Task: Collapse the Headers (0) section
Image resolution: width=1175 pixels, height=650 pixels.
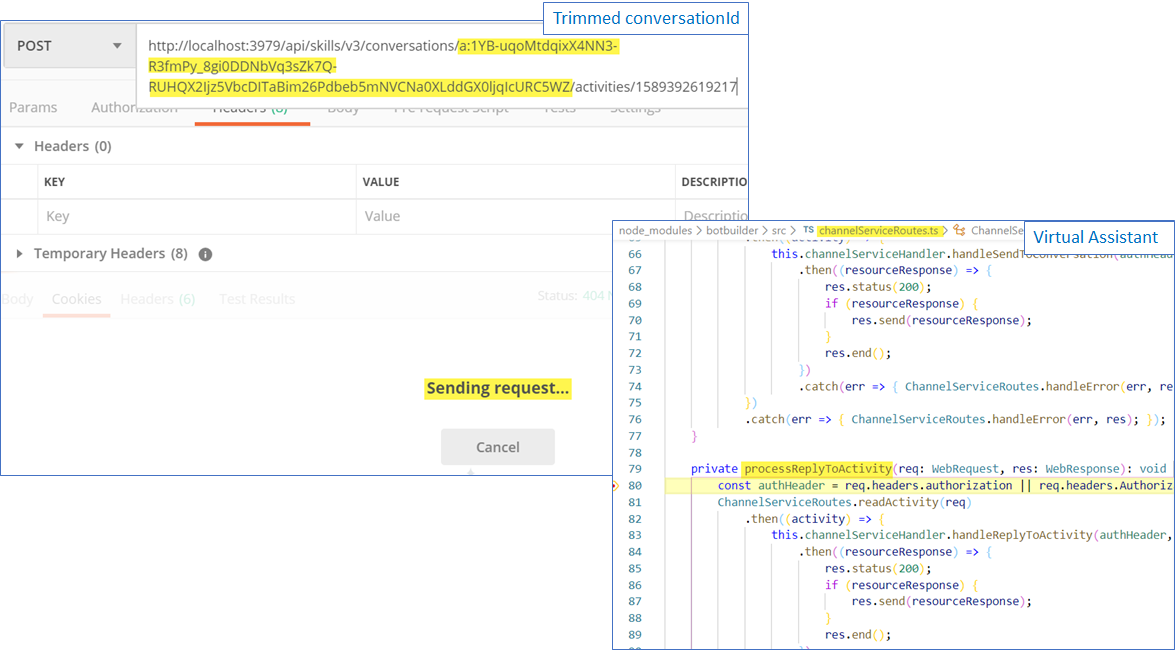Action: pyautogui.click(x=19, y=146)
